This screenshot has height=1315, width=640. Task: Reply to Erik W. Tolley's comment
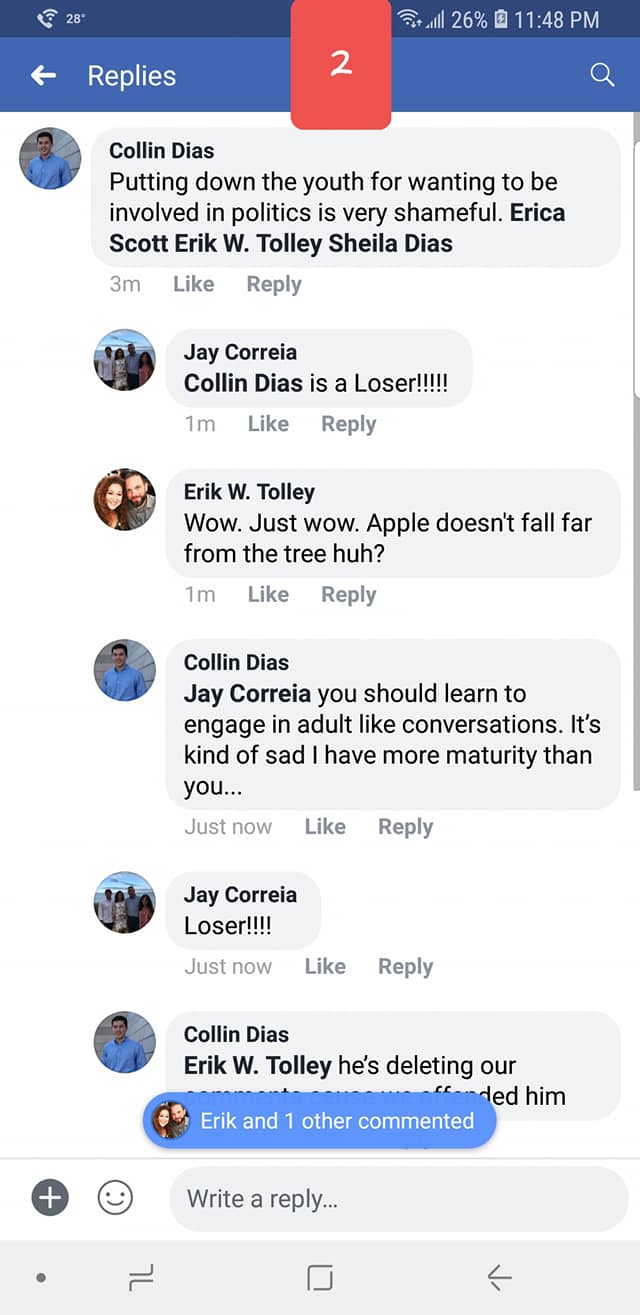coord(348,594)
